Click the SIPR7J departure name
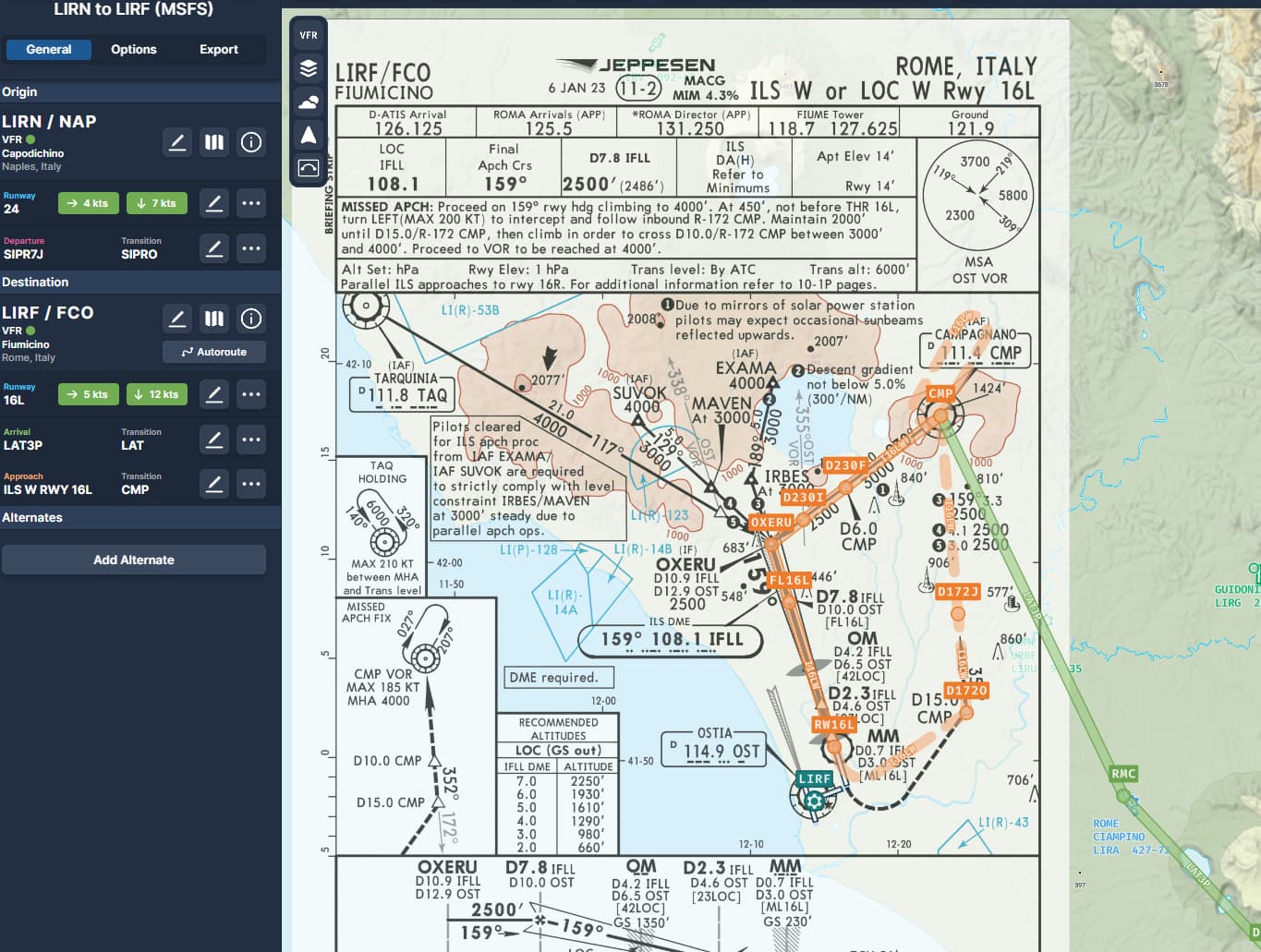Viewport: 1261px width, 952px height. 23,254
